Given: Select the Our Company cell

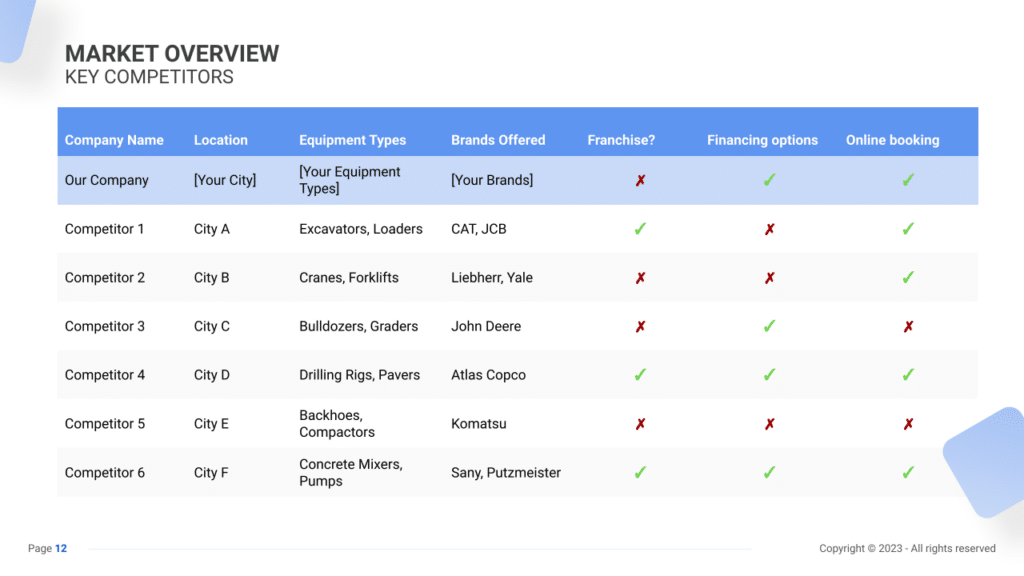Looking at the screenshot, I should 106,180.
